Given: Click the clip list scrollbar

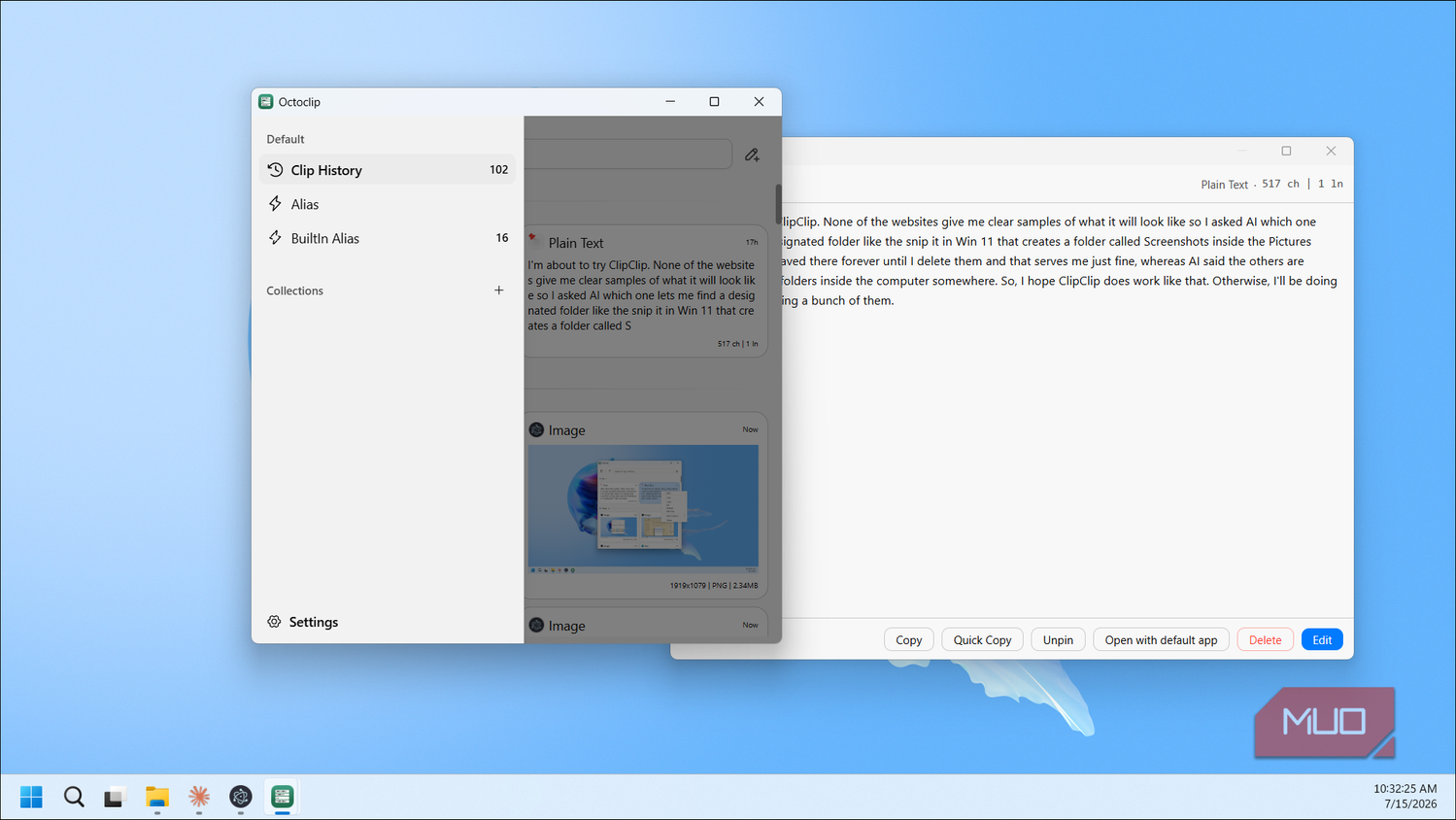Looking at the screenshot, I should [x=778, y=203].
